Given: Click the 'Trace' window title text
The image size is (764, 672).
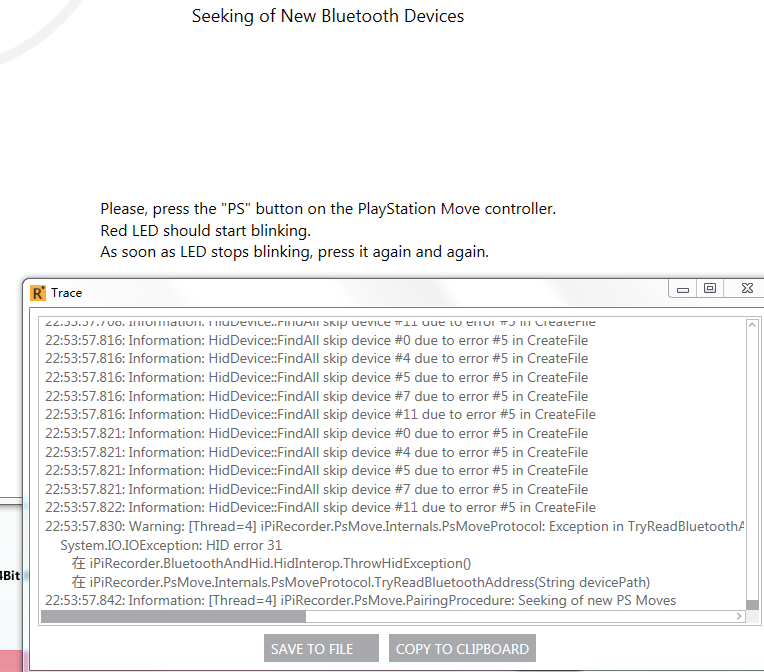Looking at the screenshot, I should pos(66,293).
